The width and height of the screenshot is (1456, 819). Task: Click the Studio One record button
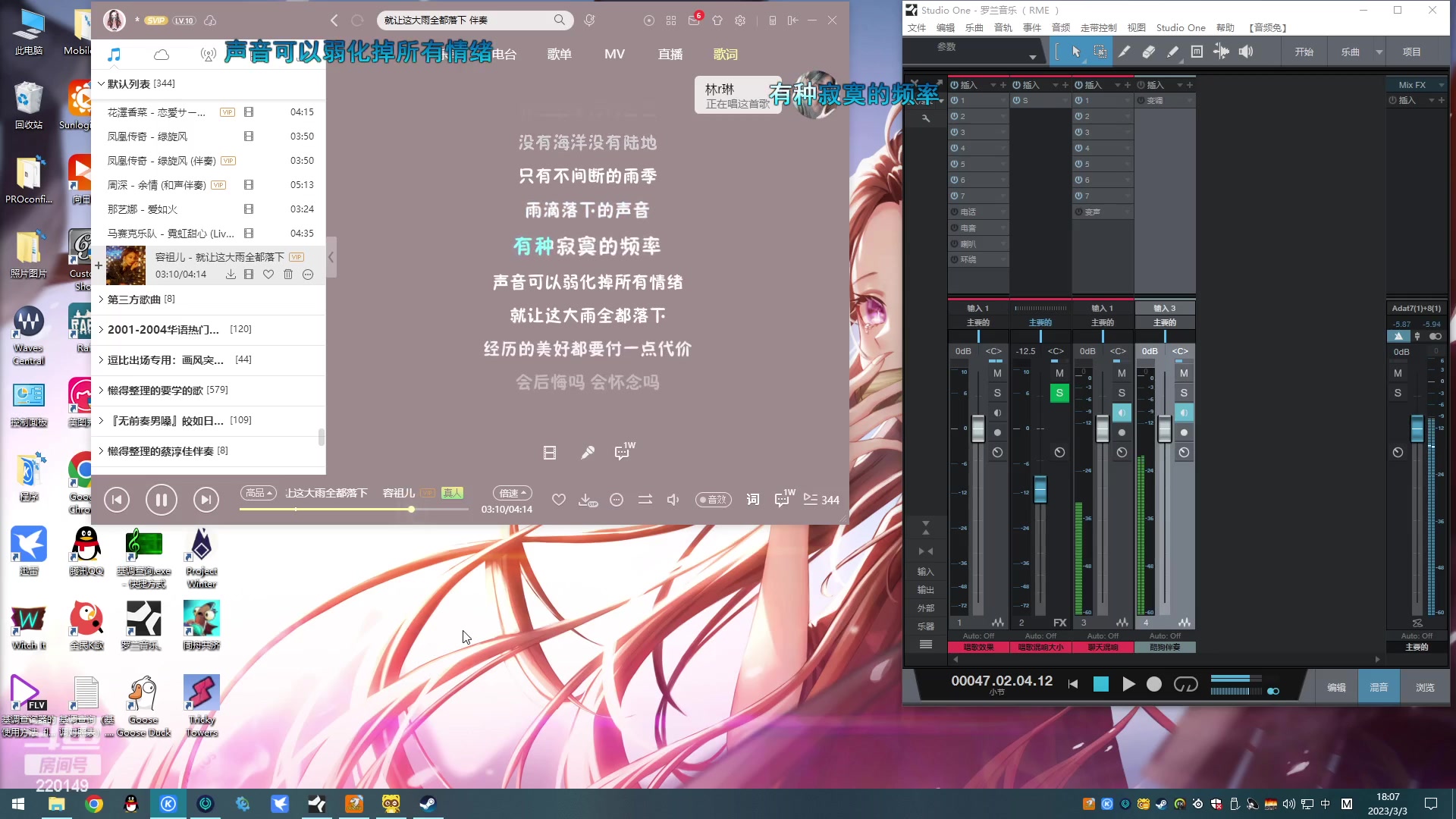click(1153, 685)
